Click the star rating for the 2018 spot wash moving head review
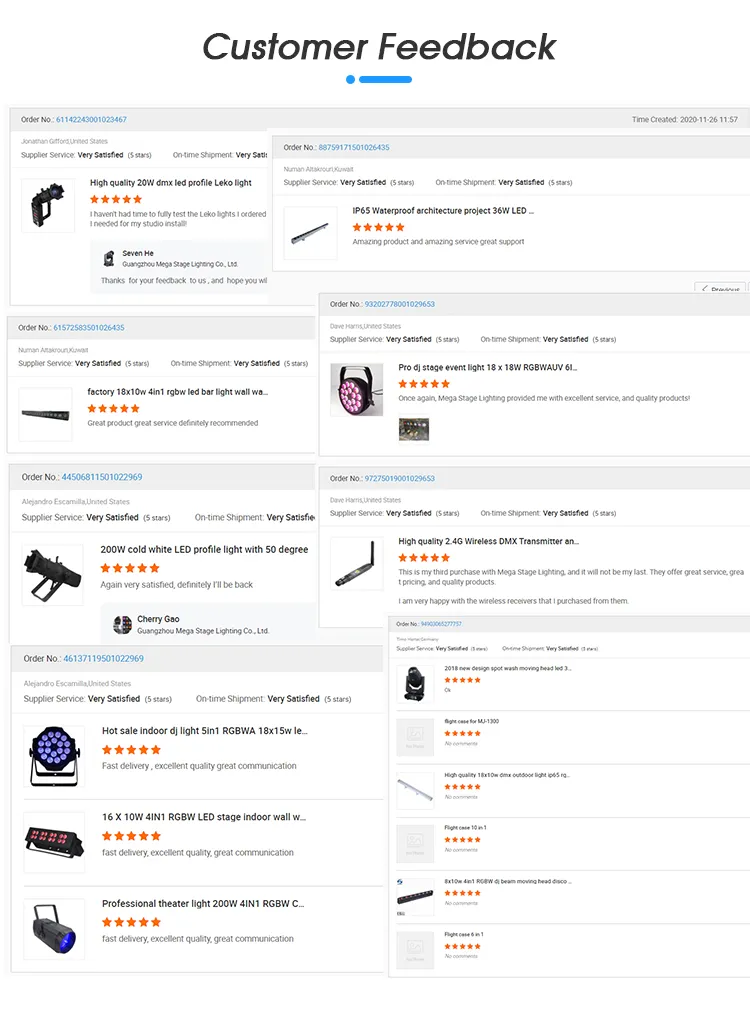Viewport: 750px width, 1011px height. coord(462,680)
